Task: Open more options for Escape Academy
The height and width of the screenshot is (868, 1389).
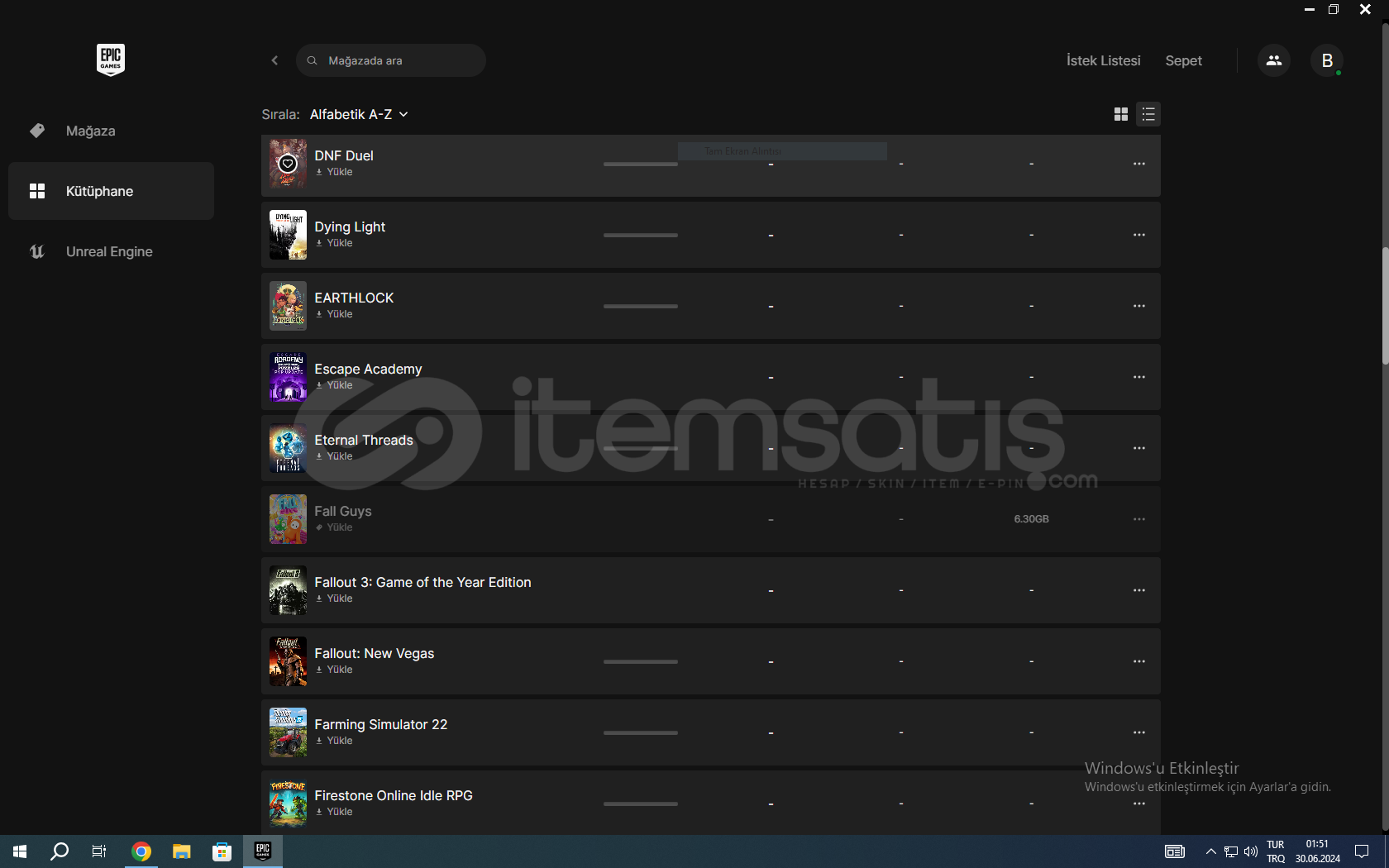Action: pos(1138,377)
